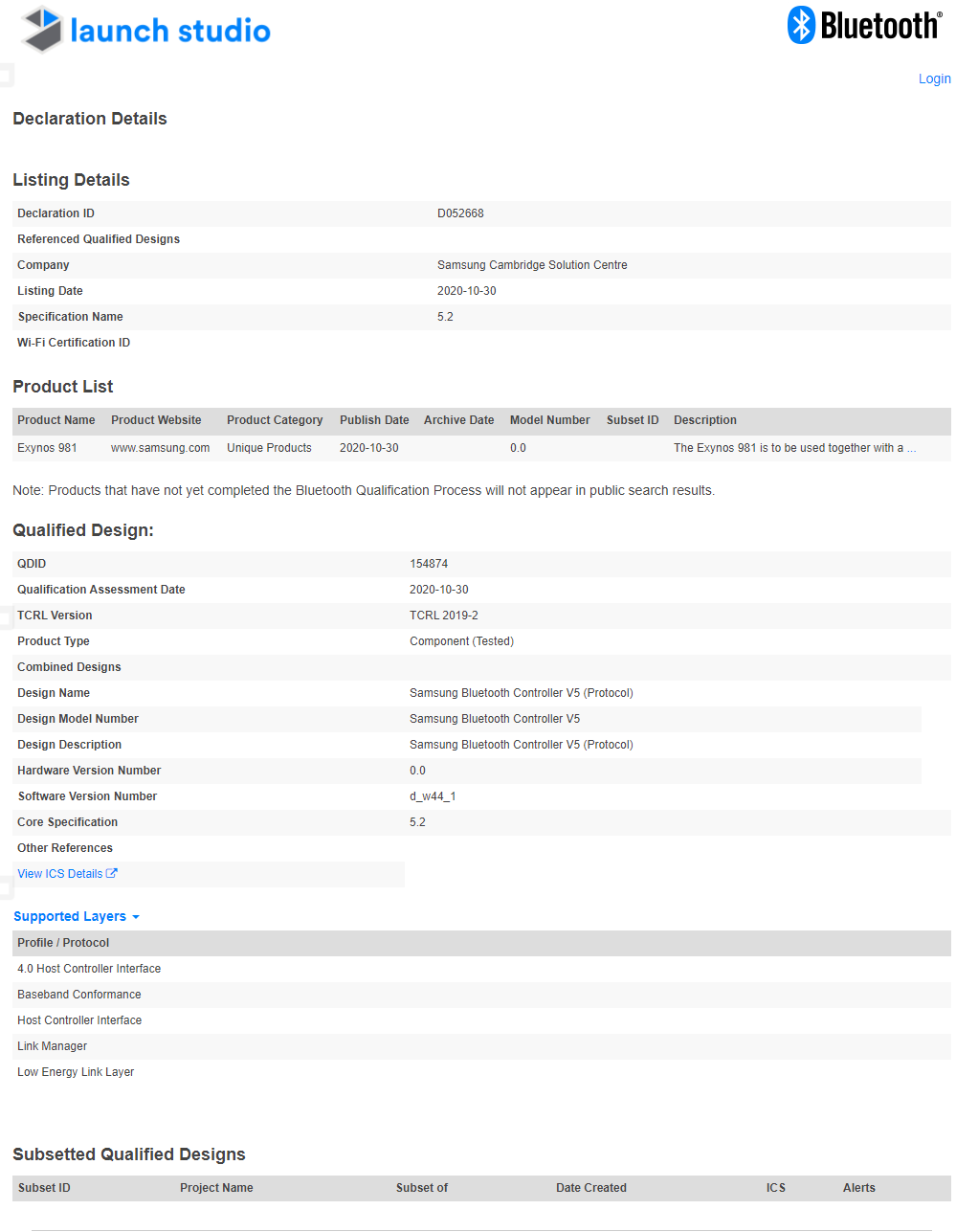956x1232 pixels.
Task: Select the Low Energy Link Layer row
Action: pyautogui.click(x=481, y=1072)
